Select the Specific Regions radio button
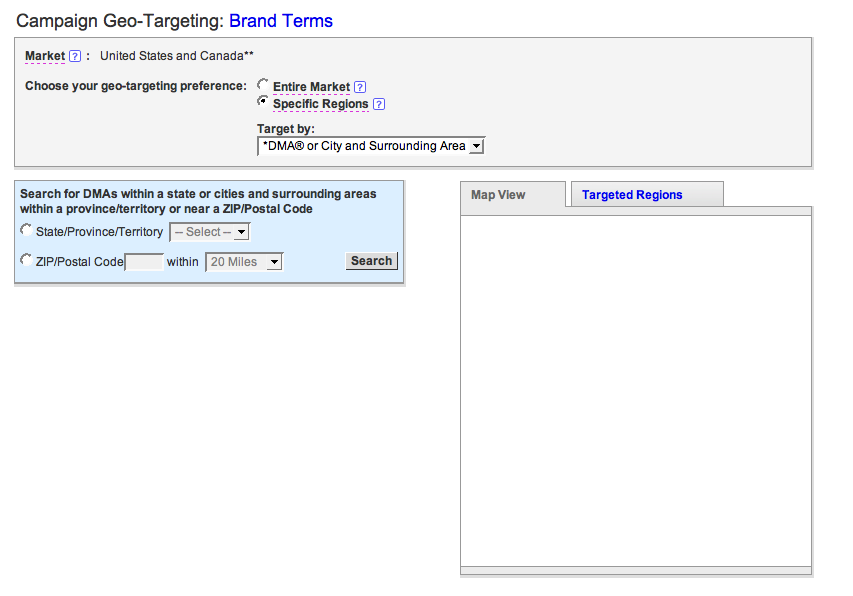Image resolution: width=853 pixels, height=596 pixels. click(263, 103)
